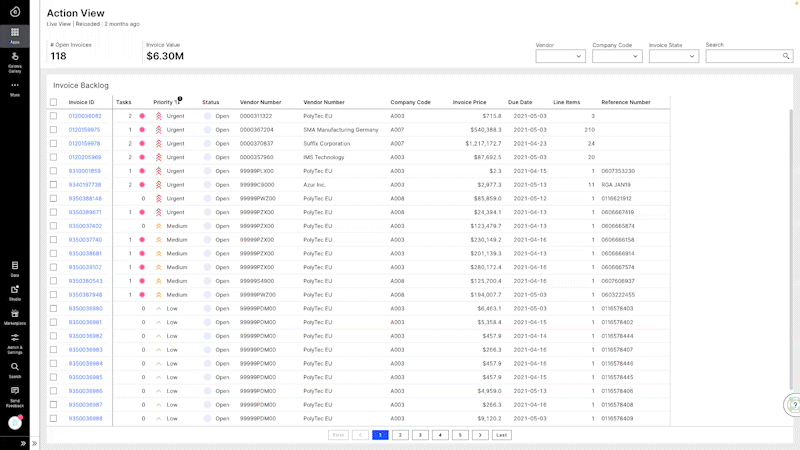
Task: Select checkbox for invoice 9350036983
Action: tap(54, 349)
